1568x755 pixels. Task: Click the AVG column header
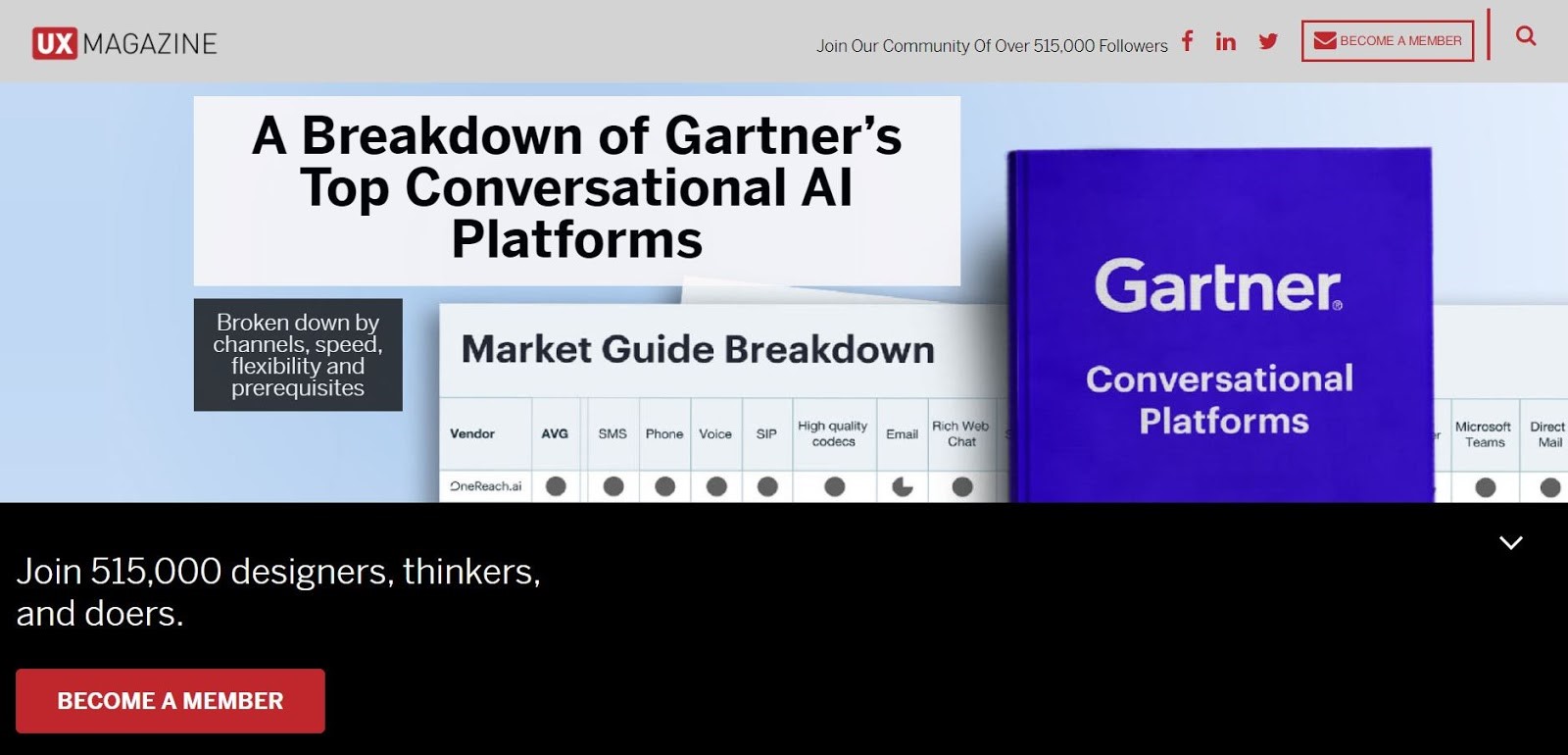(x=555, y=433)
